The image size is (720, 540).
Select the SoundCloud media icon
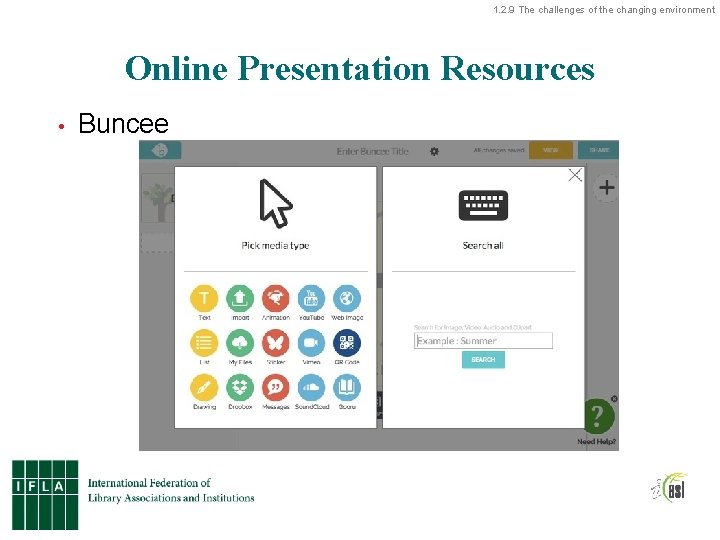[x=311, y=388]
